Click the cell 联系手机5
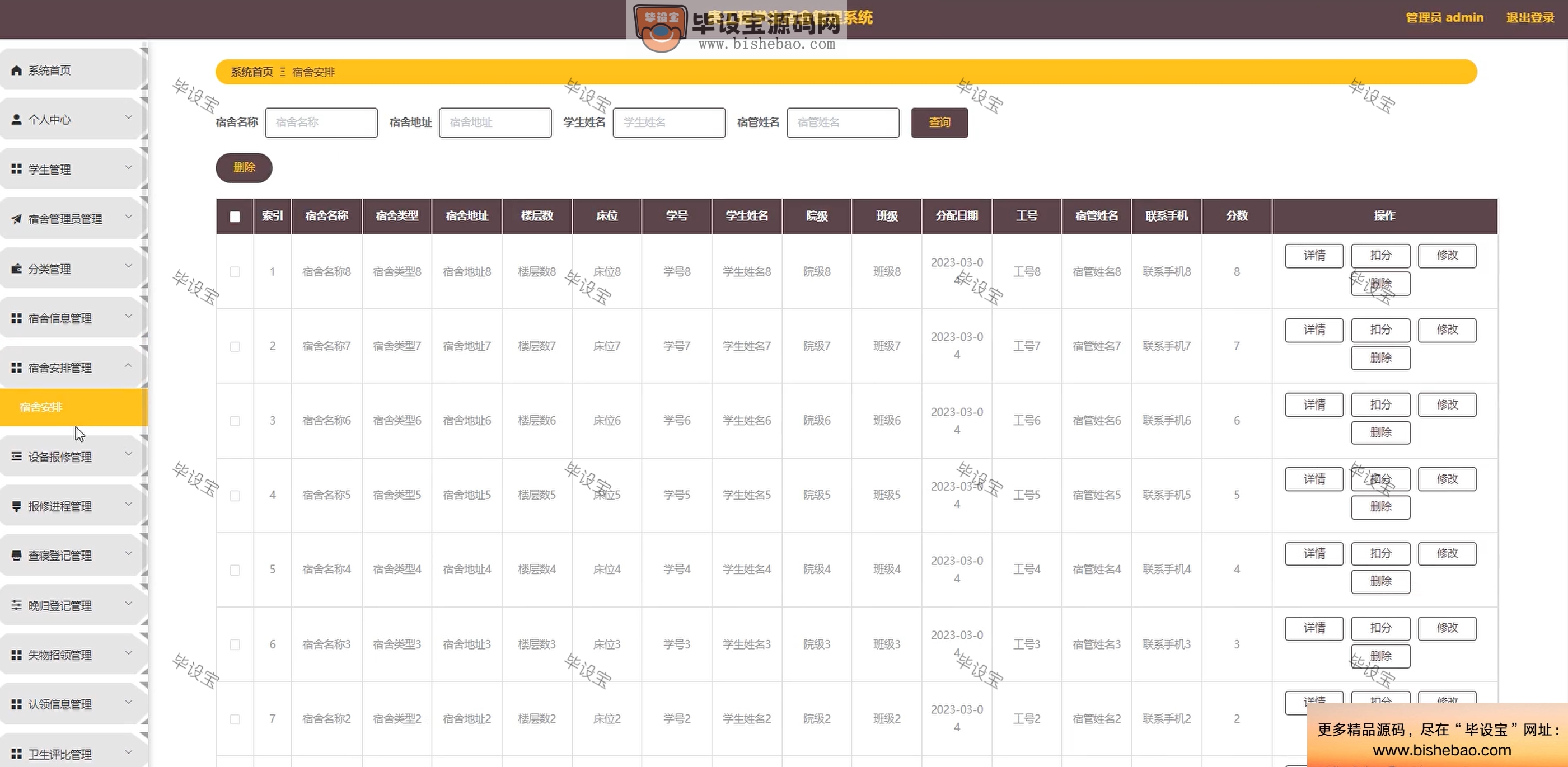Screen dimensions: 1568x767 pyautogui.click(x=1167, y=495)
